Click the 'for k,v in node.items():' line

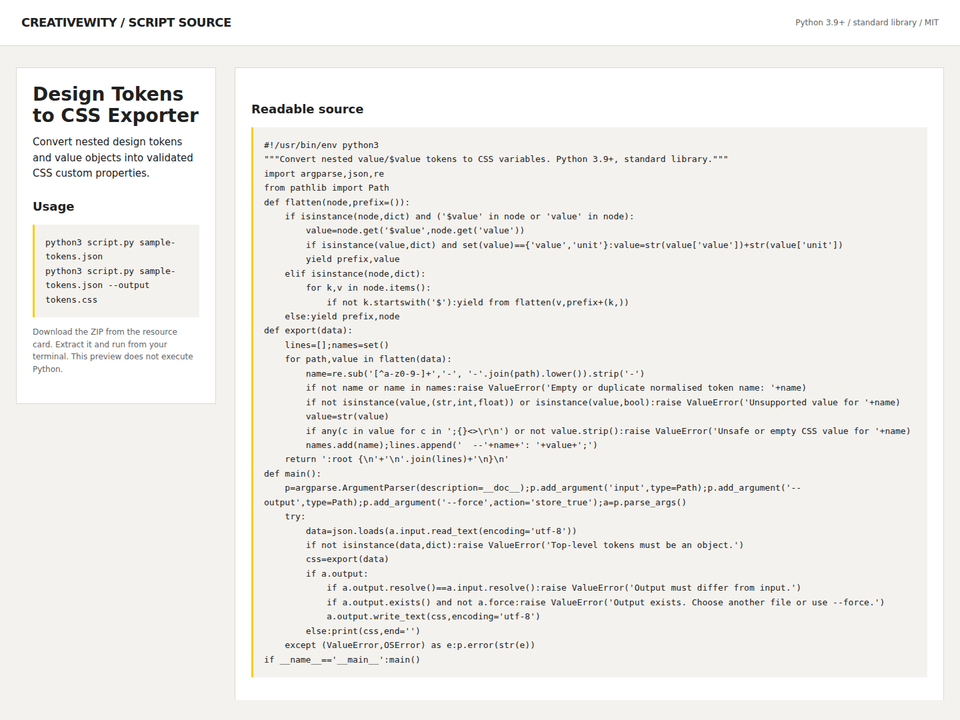368,288
